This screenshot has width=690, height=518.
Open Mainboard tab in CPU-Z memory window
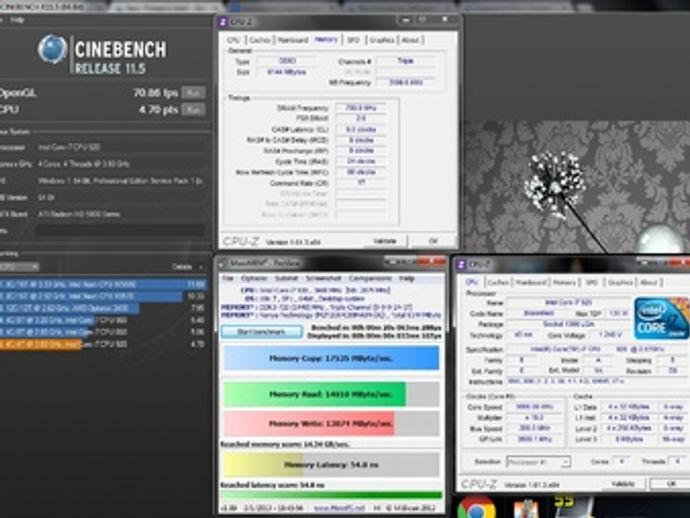[293, 40]
